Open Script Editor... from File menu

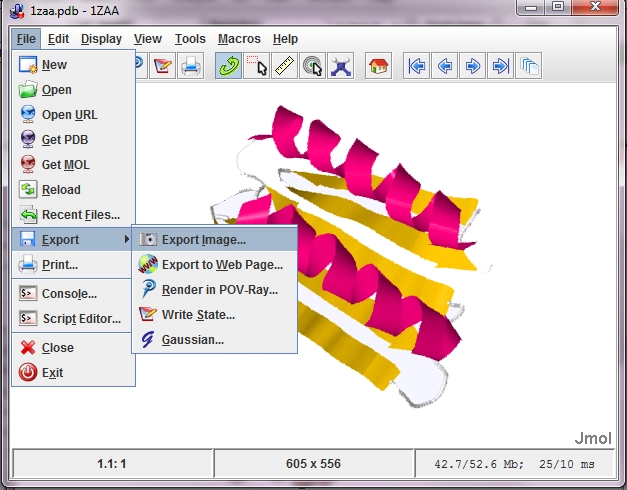(73, 318)
